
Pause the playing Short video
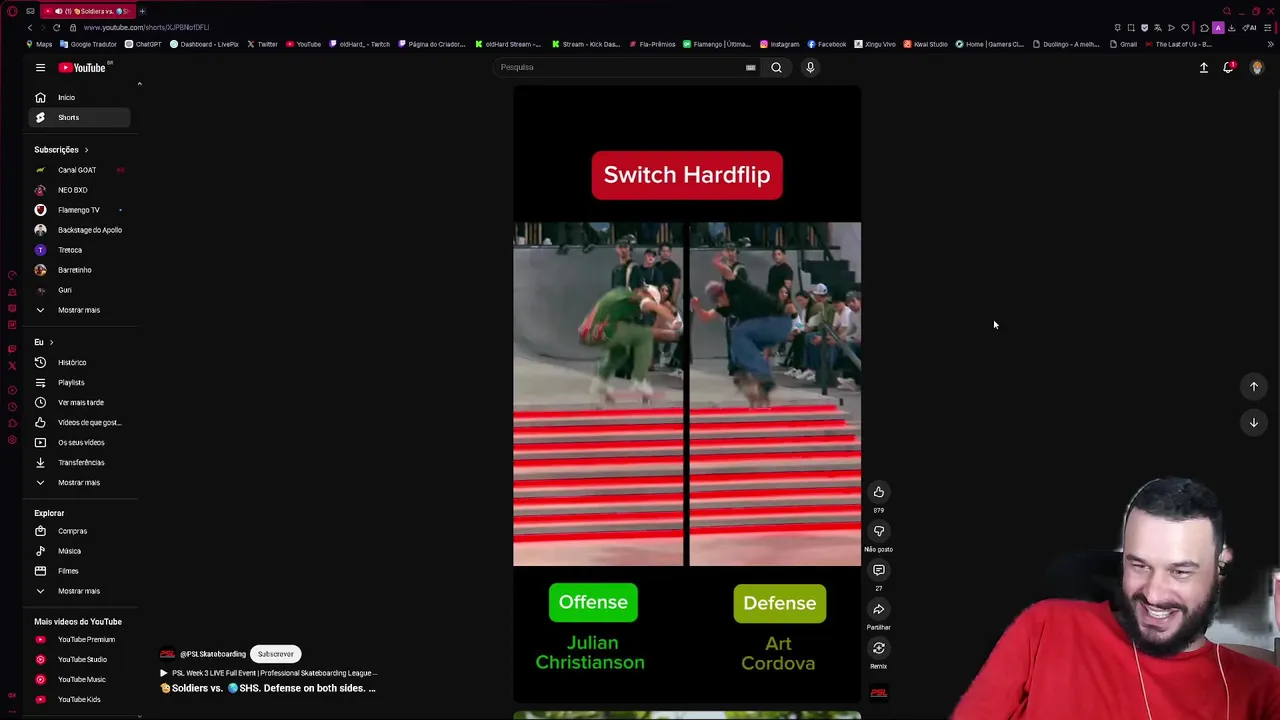[687, 394]
